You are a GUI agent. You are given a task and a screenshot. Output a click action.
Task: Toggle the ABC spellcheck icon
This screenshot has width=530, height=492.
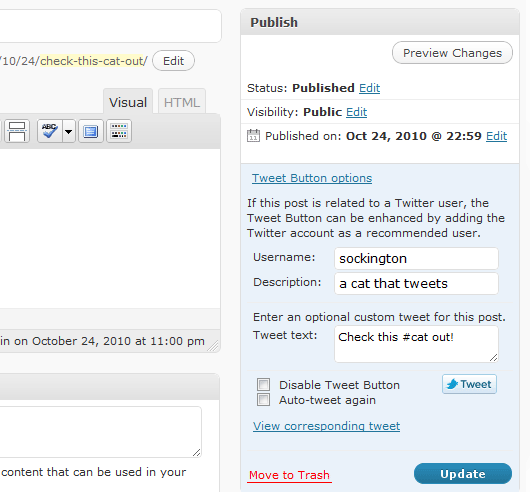[49, 131]
